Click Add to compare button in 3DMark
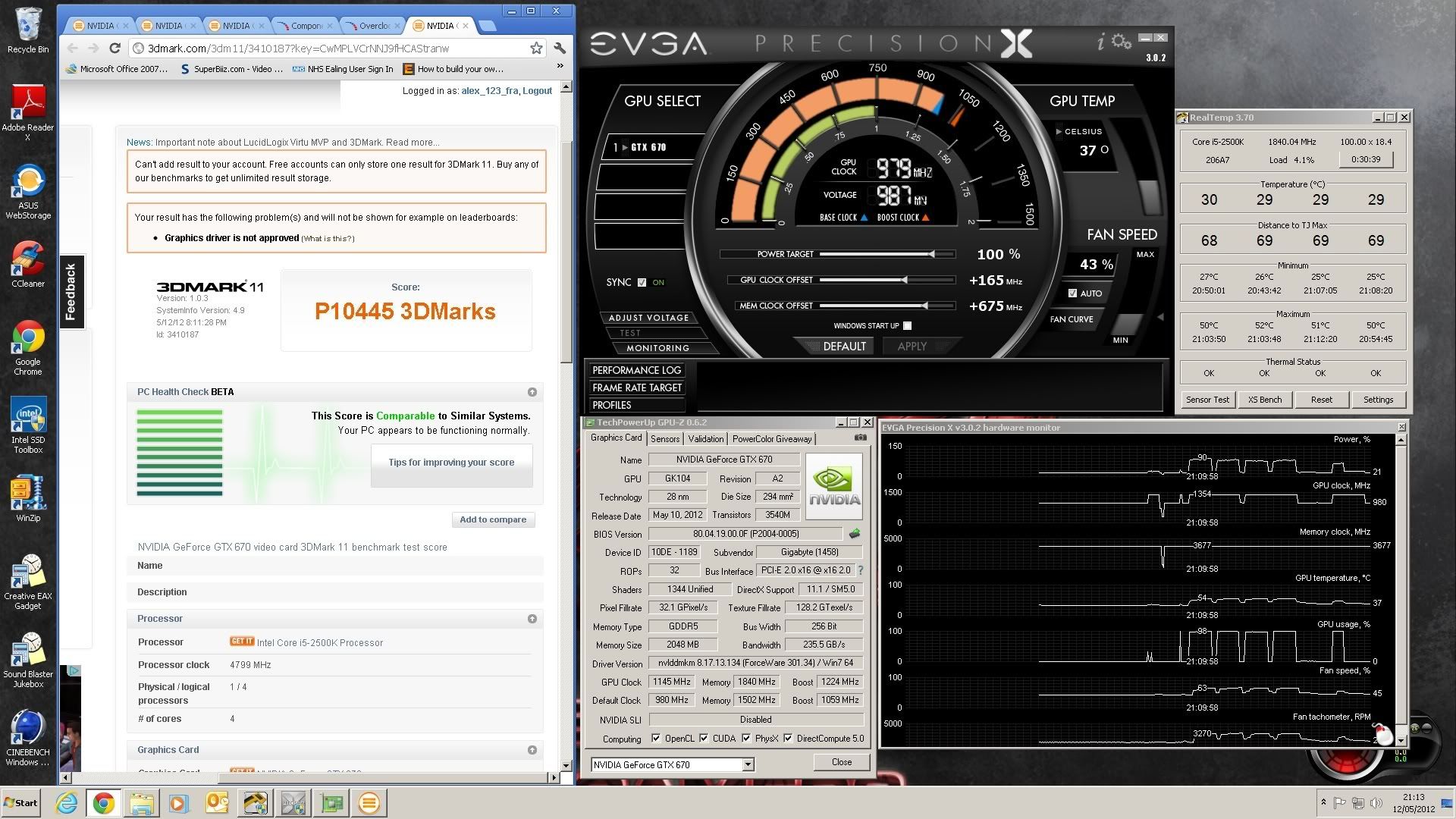 click(x=492, y=519)
